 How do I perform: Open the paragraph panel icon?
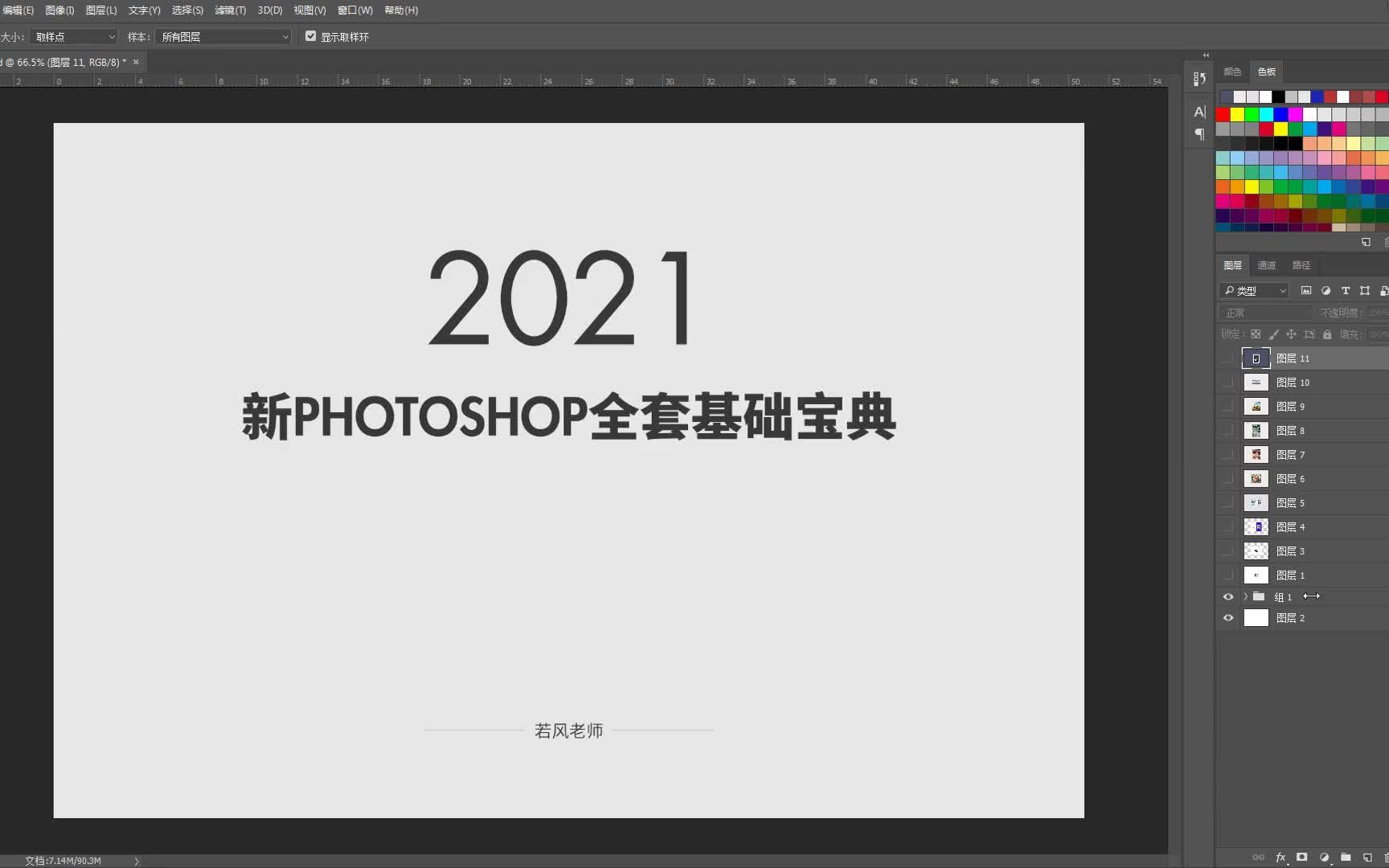pos(1199,134)
